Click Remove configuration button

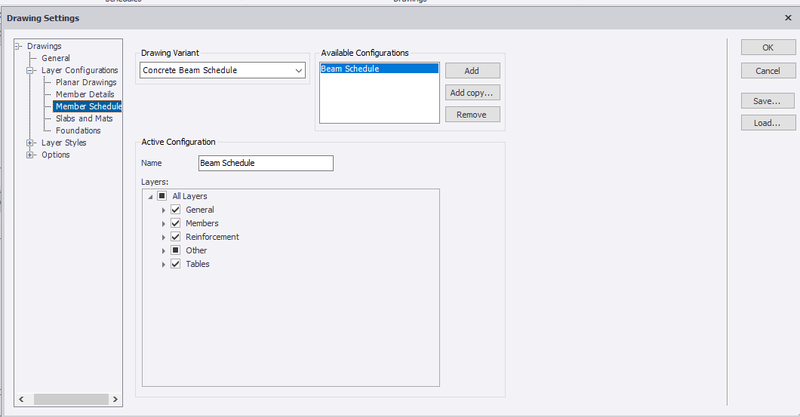(x=472, y=115)
